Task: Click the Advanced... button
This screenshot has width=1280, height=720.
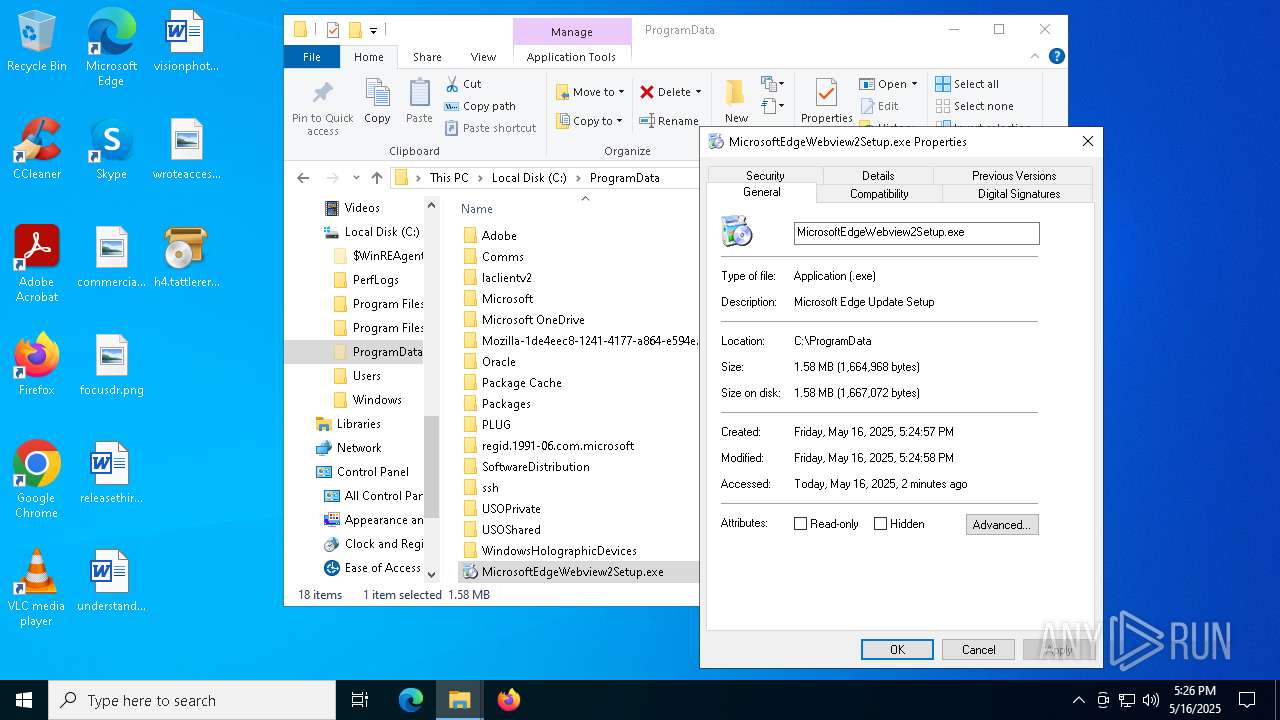Action: (x=1002, y=524)
